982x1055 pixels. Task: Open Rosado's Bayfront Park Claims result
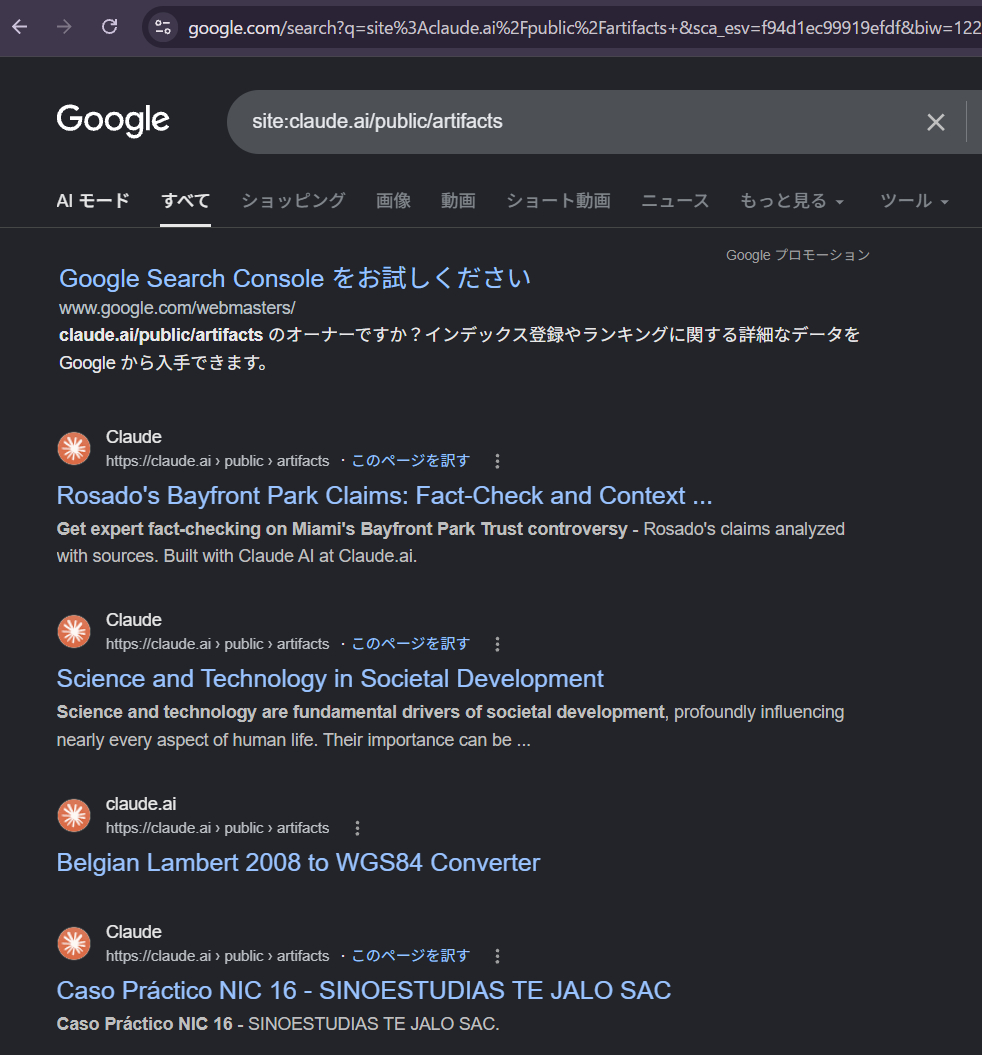(384, 495)
